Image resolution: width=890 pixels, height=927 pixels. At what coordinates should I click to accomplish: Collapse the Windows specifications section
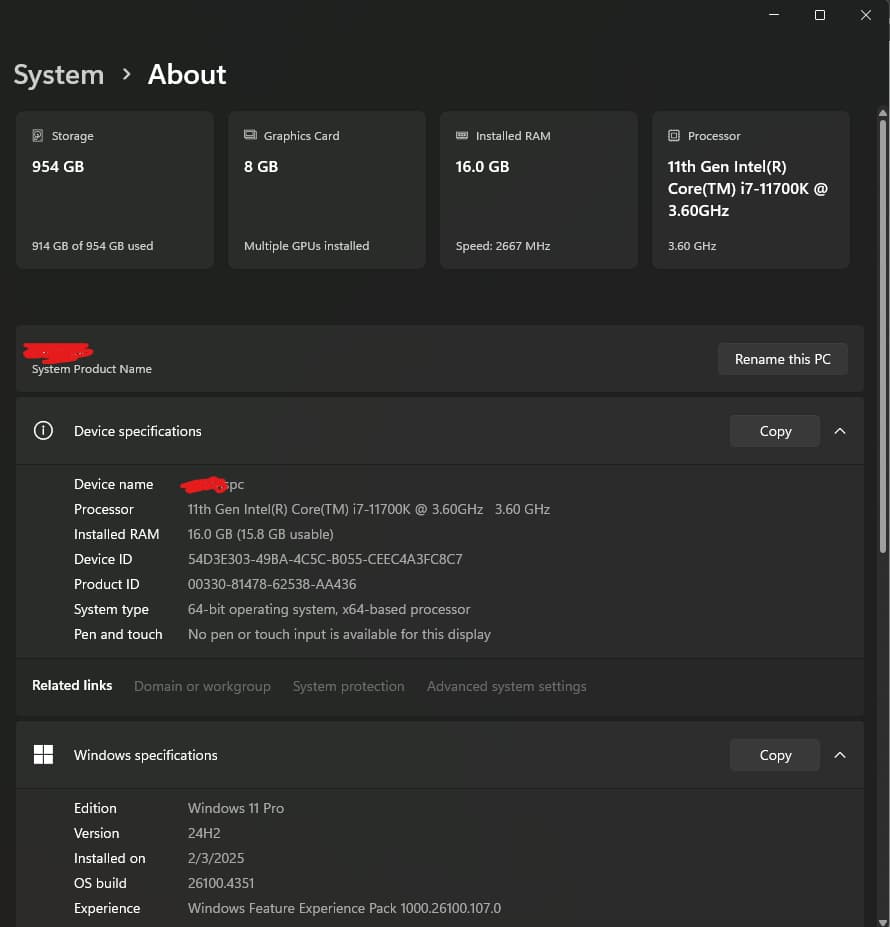click(840, 755)
